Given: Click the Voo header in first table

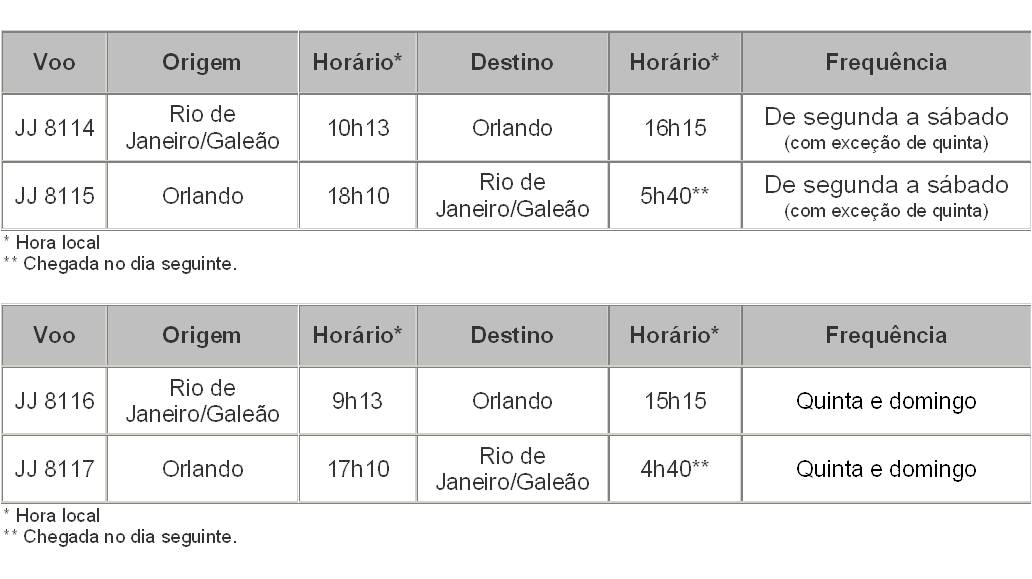Looking at the screenshot, I should (55, 62).
